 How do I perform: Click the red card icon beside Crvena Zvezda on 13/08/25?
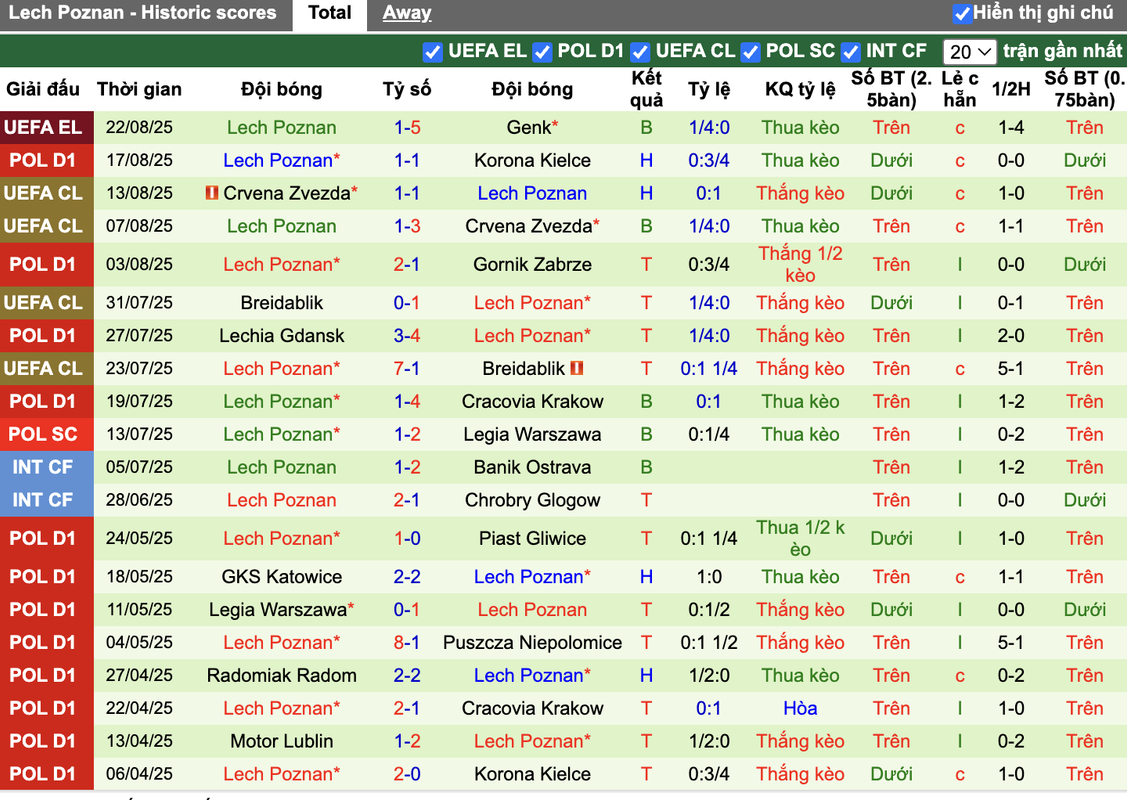click(212, 193)
